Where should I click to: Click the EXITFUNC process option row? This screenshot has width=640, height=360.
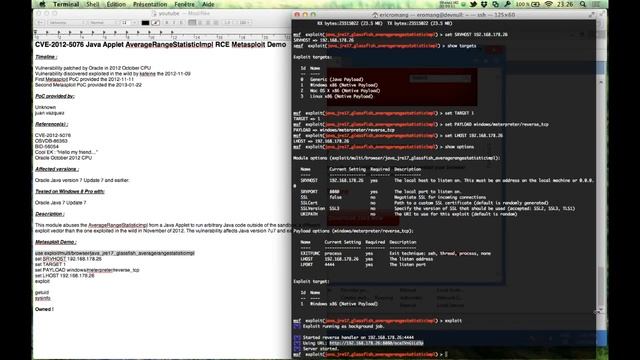(x=396, y=253)
